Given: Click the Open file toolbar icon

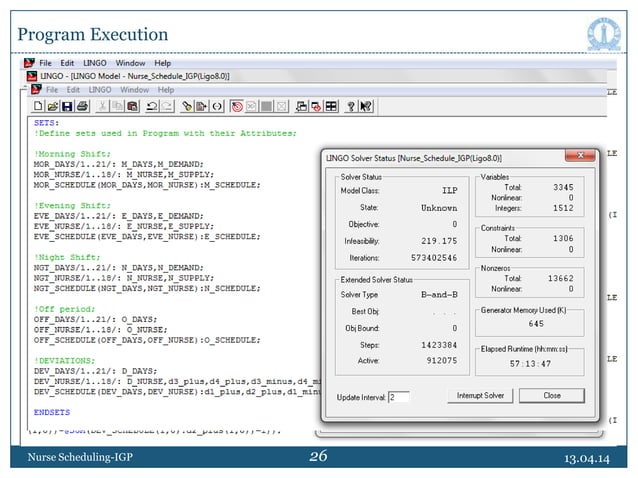Looking at the screenshot, I should (x=52, y=104).
